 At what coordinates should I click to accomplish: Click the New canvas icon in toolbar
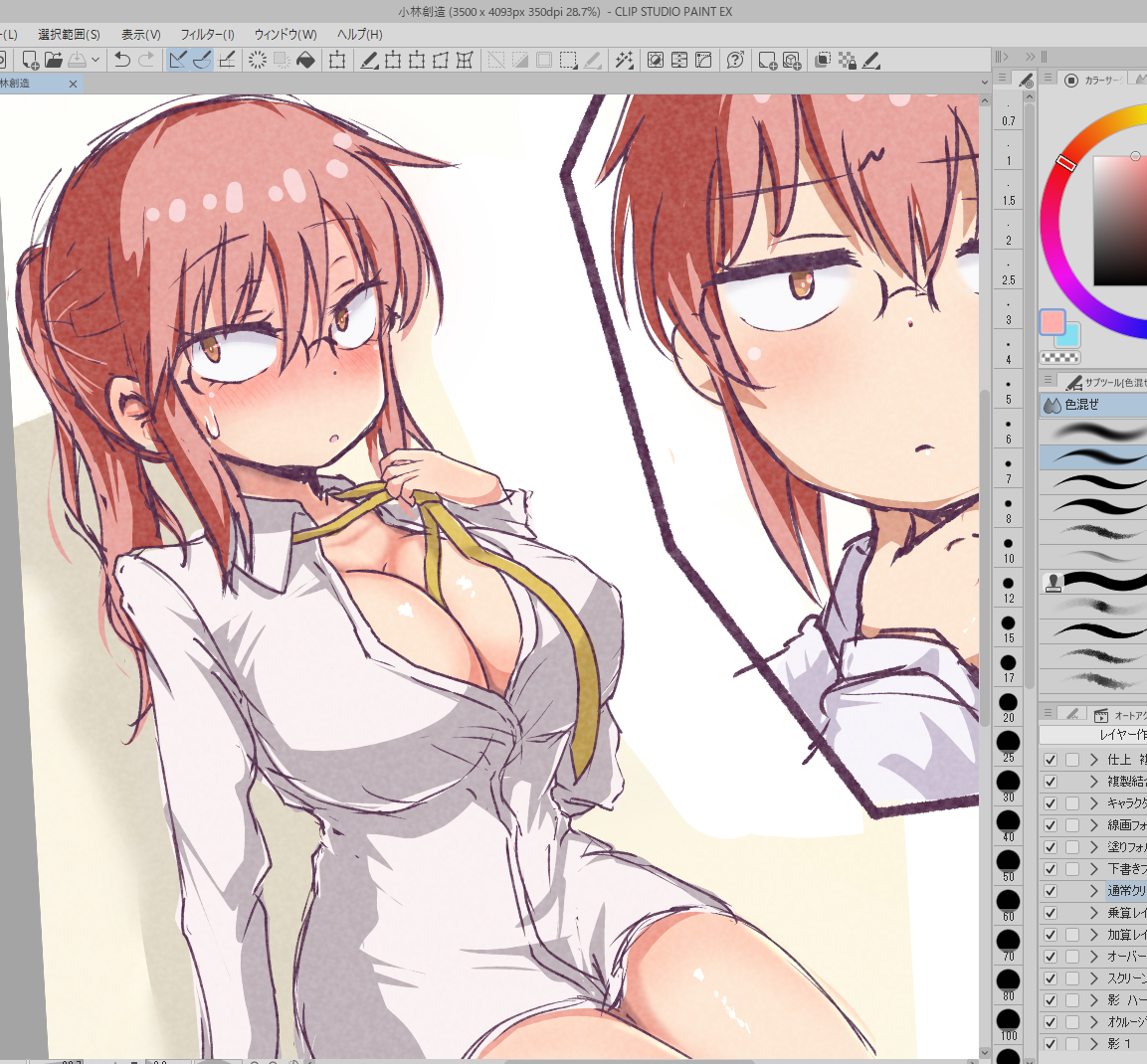click(31, 60)
